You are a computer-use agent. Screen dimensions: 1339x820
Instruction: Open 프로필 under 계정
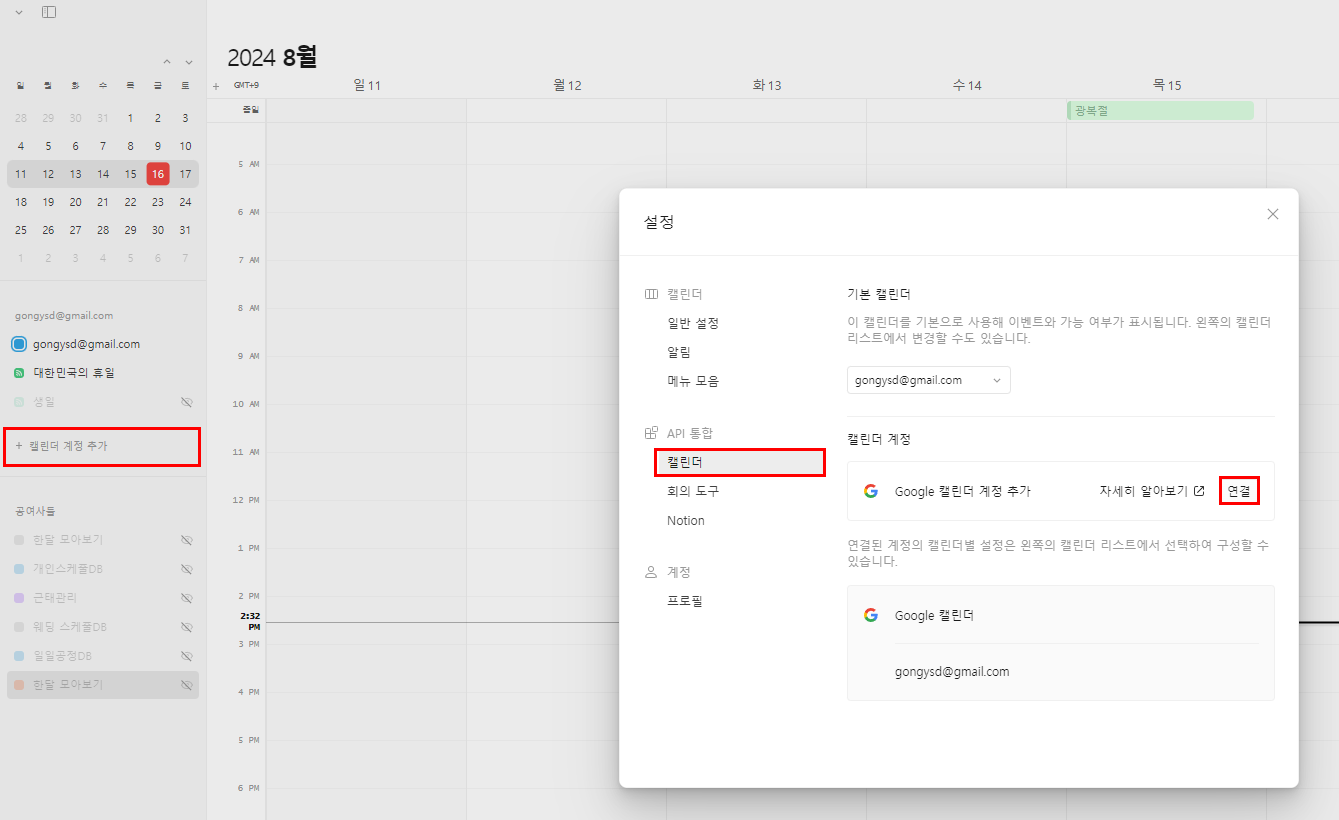pyautogui.click(x=685, y=601)
